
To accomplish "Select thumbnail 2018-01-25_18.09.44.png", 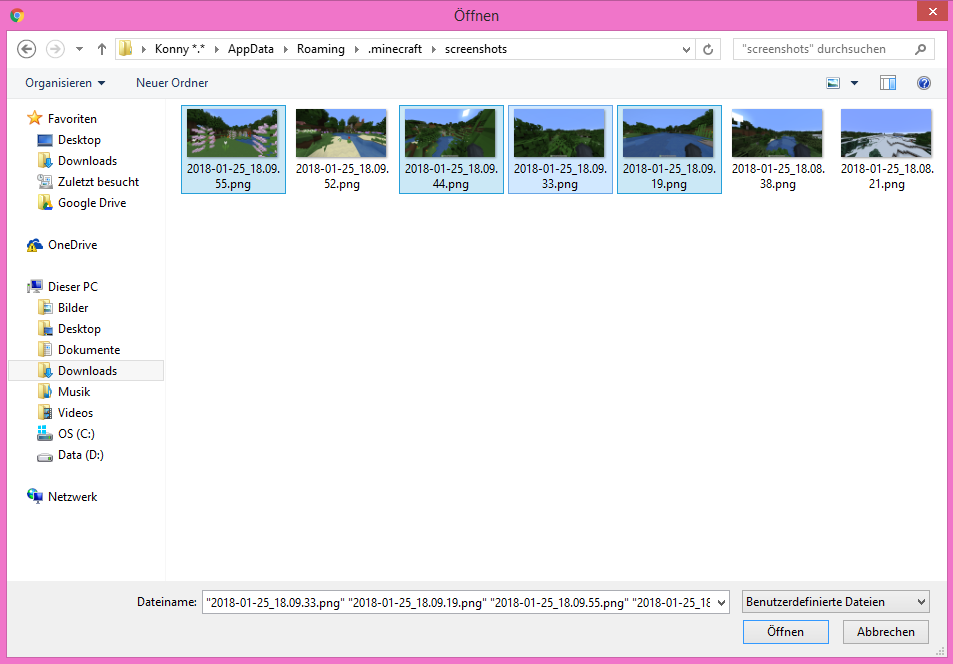I will click(x=452, y=150).
